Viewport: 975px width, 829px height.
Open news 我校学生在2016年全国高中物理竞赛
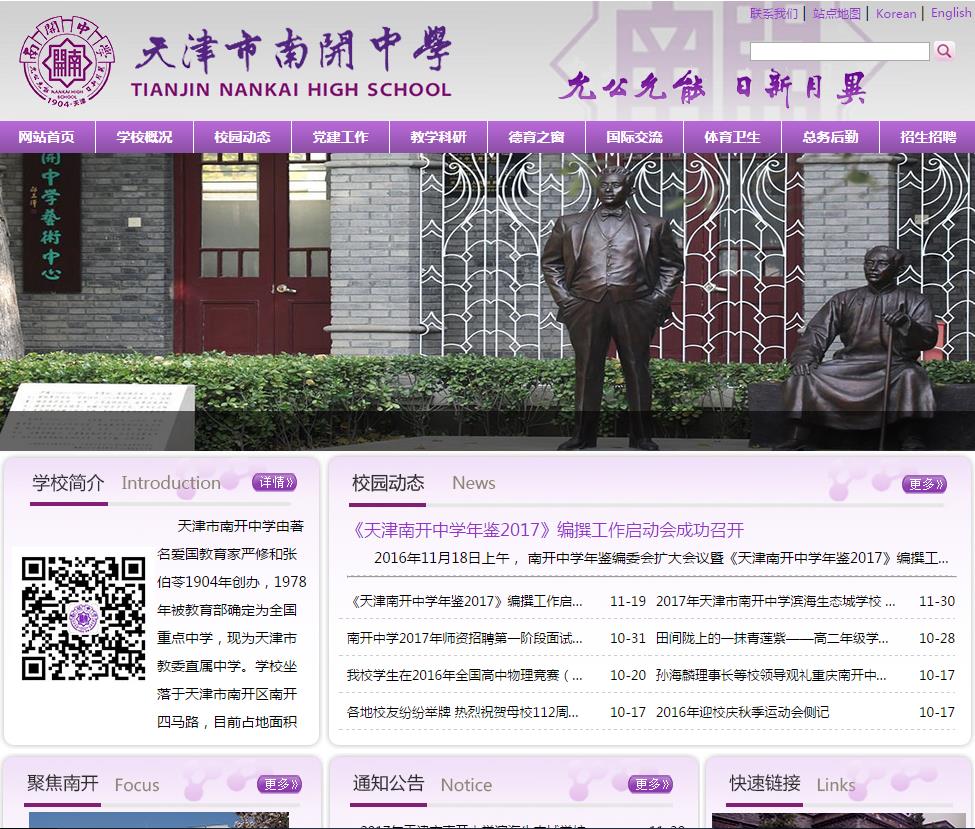coord(464,675)
